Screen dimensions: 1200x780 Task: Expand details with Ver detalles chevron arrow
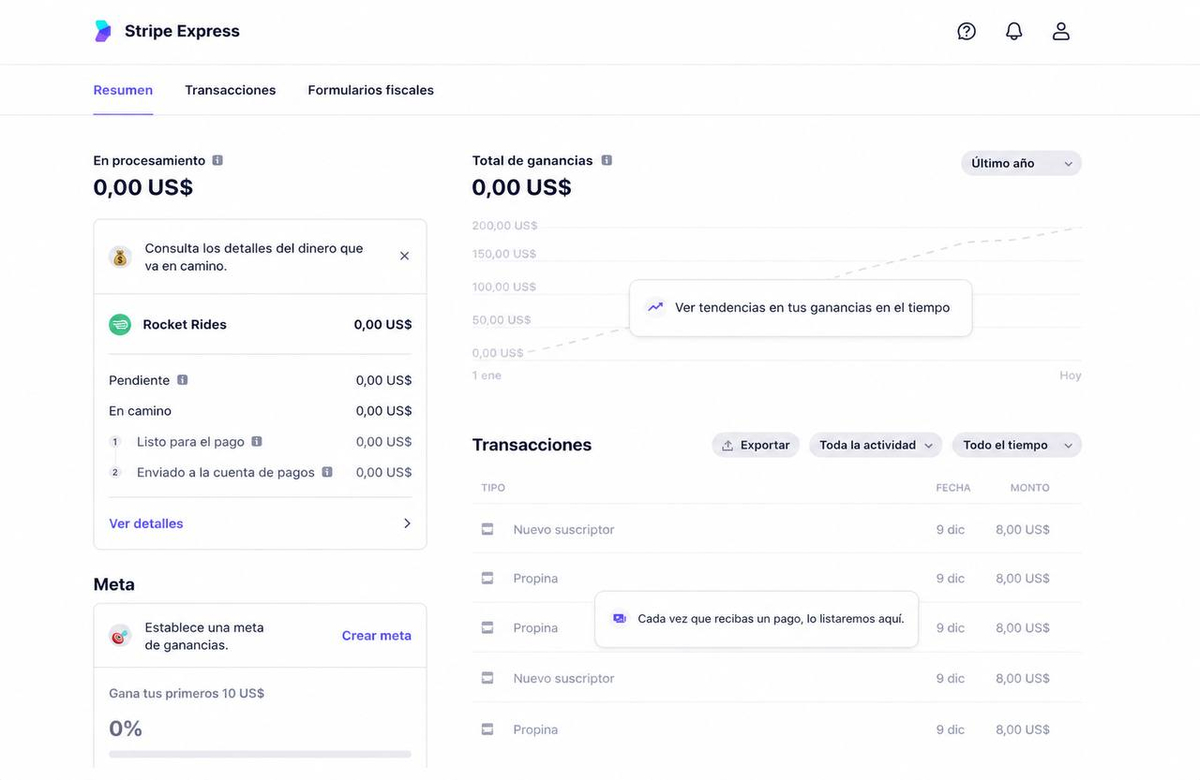(x=406, y=523)
